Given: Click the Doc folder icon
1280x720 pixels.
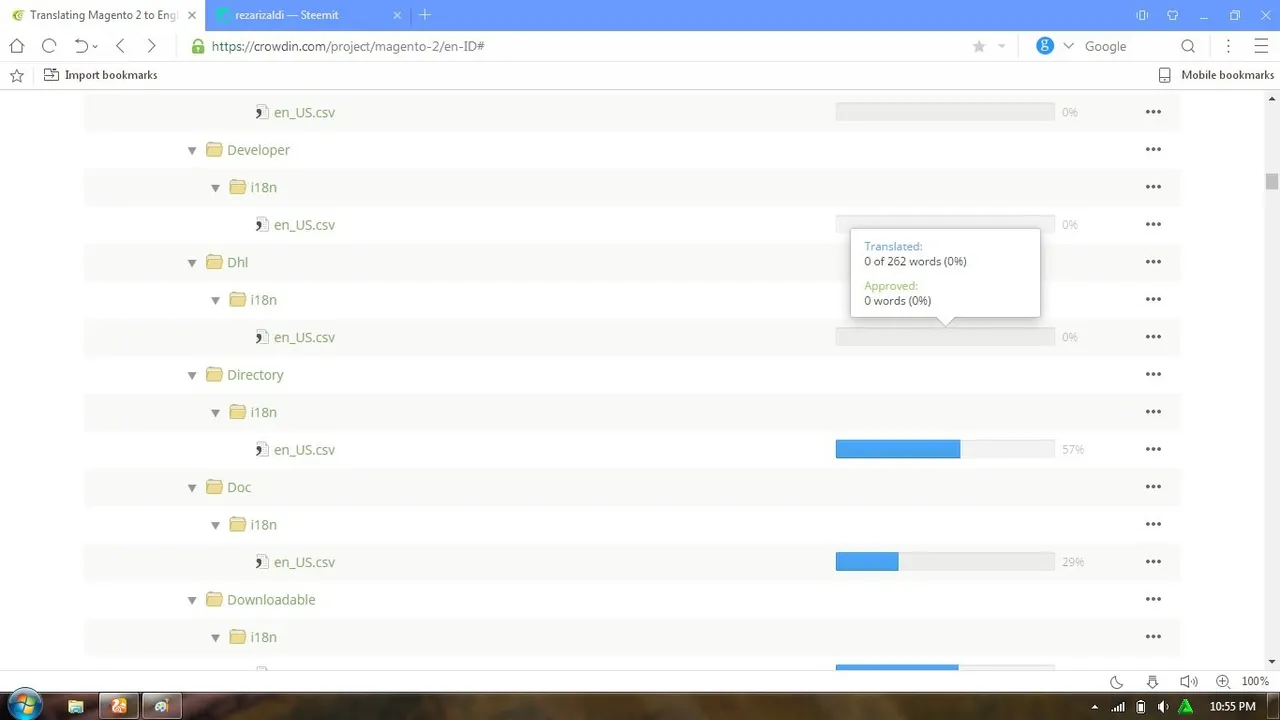Looking at the screenshot, I should coord(214,487).
